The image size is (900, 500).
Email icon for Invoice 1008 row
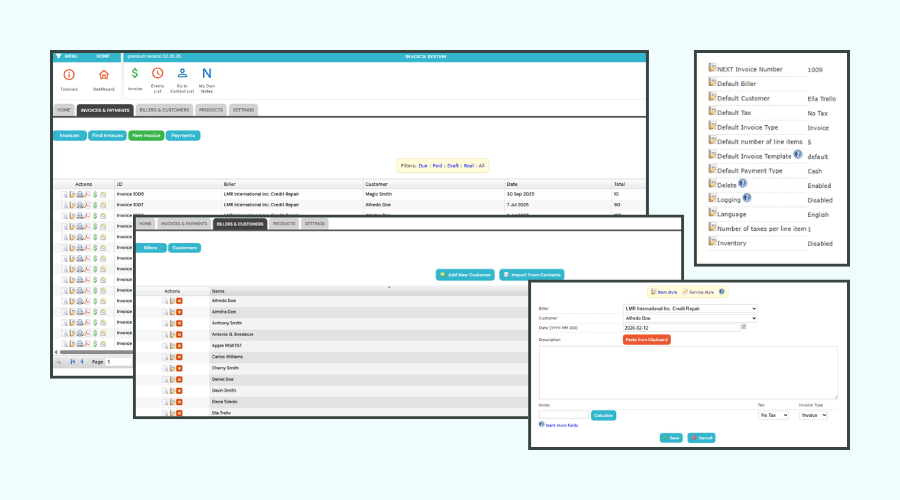103,195
